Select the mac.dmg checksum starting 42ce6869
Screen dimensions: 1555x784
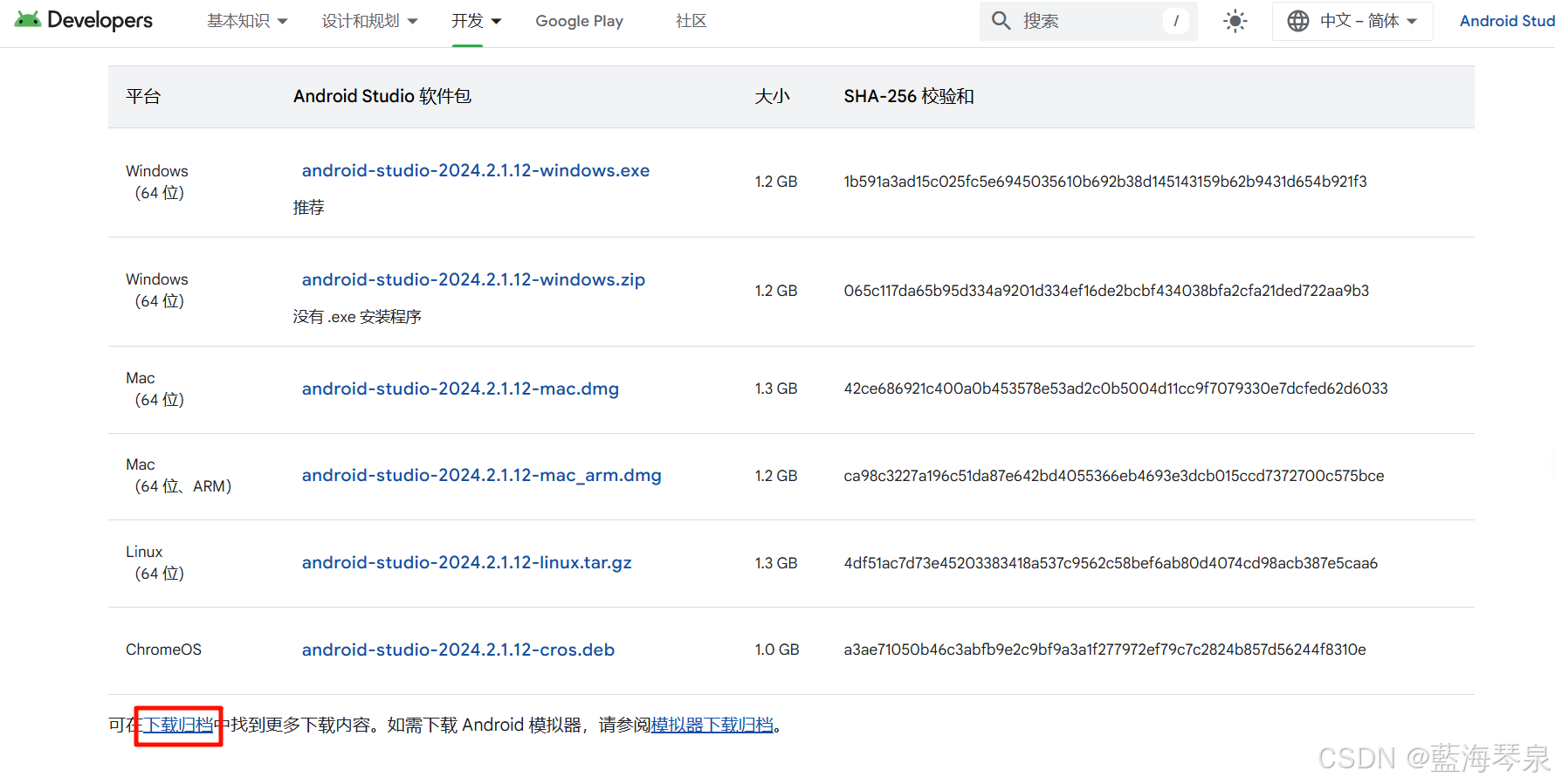click(x=1116, y=389)
